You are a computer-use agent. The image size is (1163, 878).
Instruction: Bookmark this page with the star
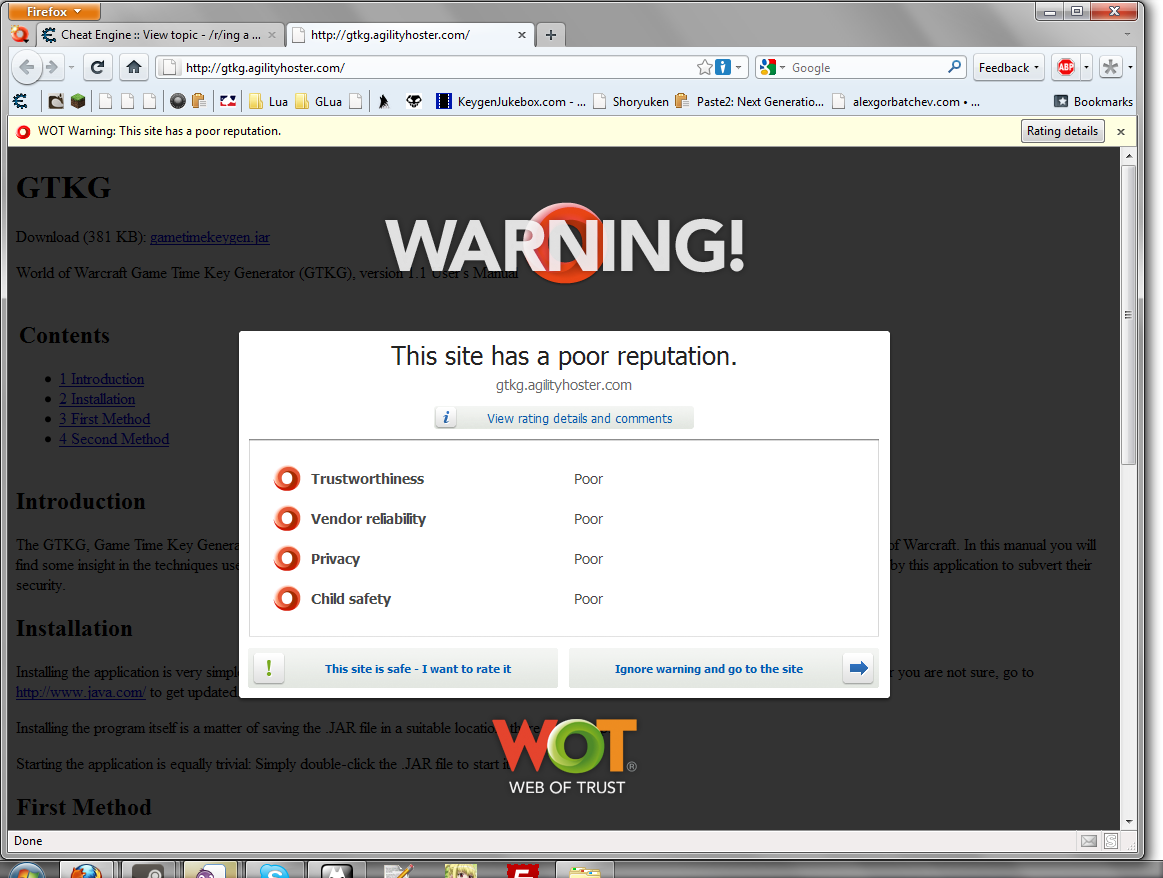point(705,67)
